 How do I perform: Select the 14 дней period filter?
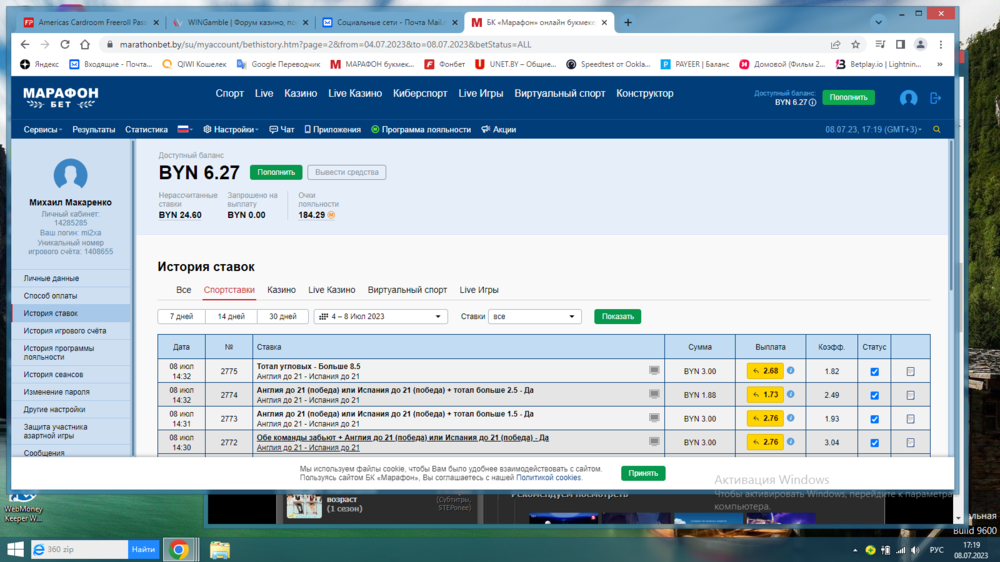232,316
